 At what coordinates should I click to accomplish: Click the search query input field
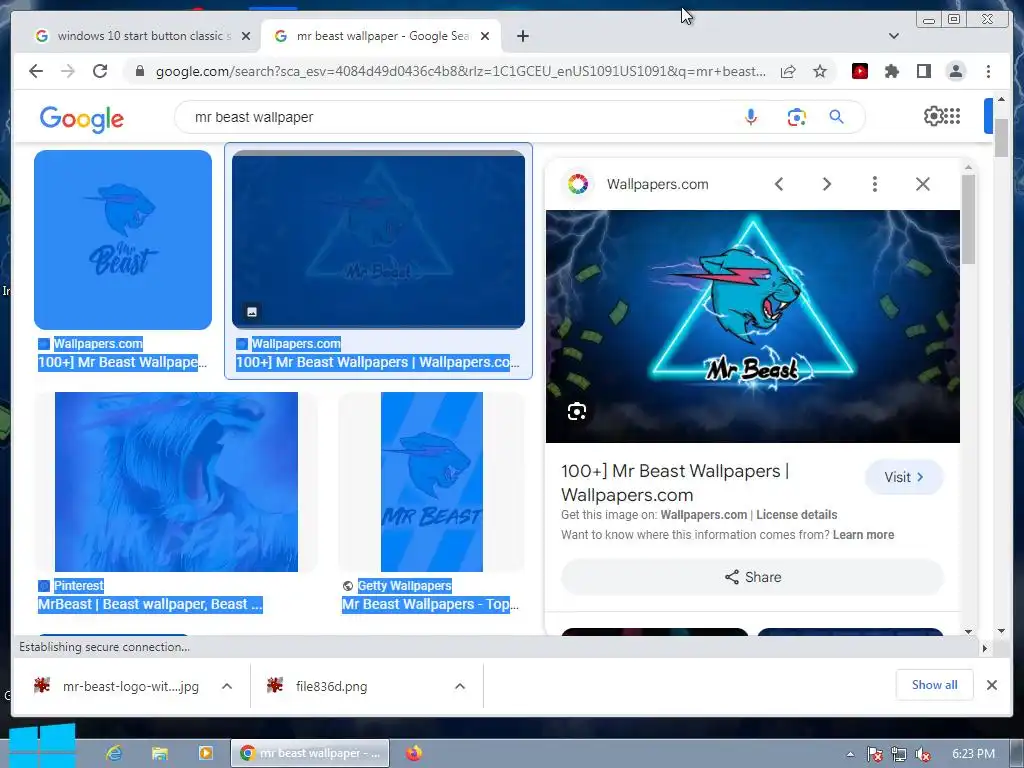(x=457, y=117)
